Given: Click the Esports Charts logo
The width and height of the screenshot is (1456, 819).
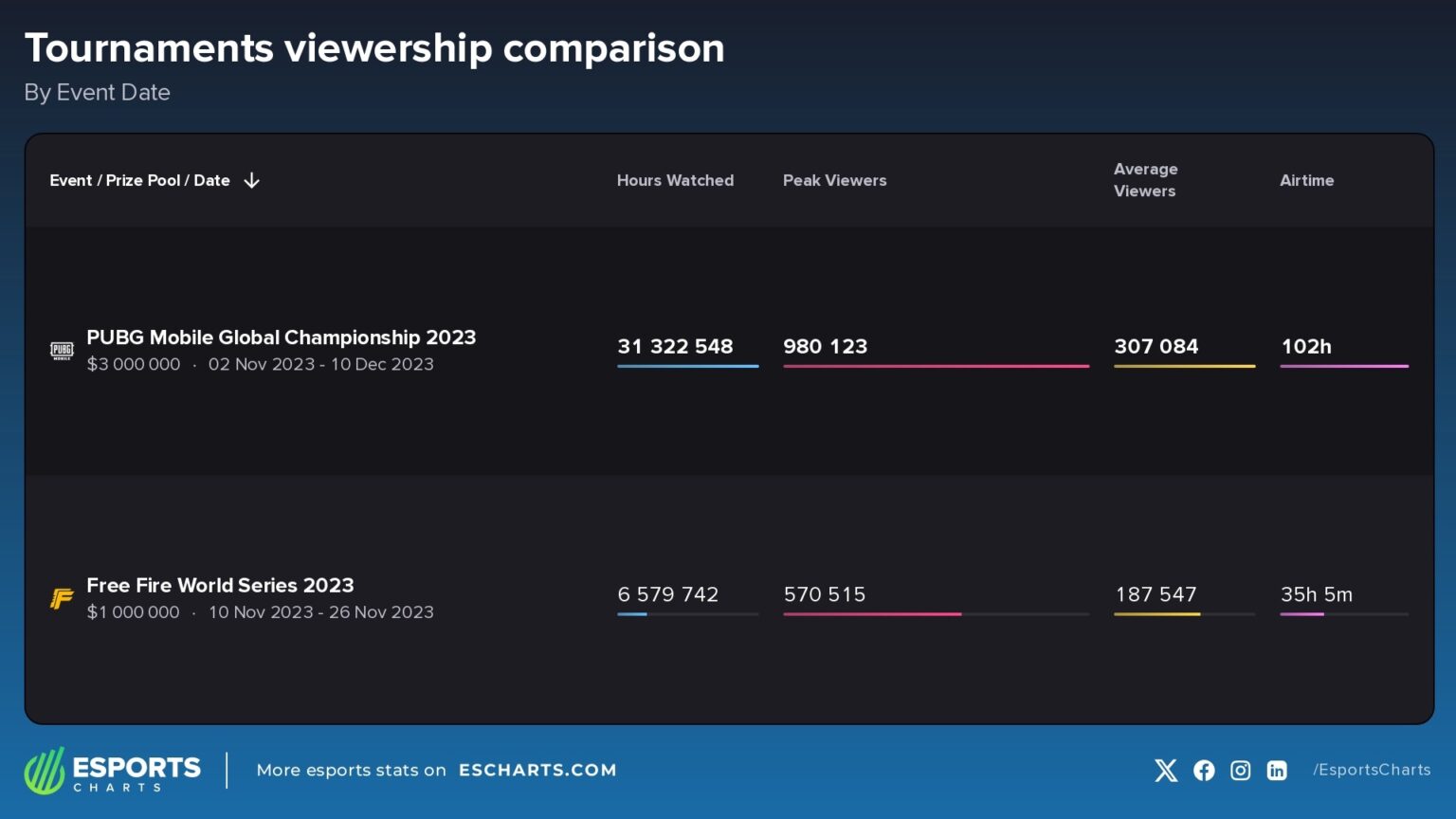Looking at the screenshot, I should point(113,771).
